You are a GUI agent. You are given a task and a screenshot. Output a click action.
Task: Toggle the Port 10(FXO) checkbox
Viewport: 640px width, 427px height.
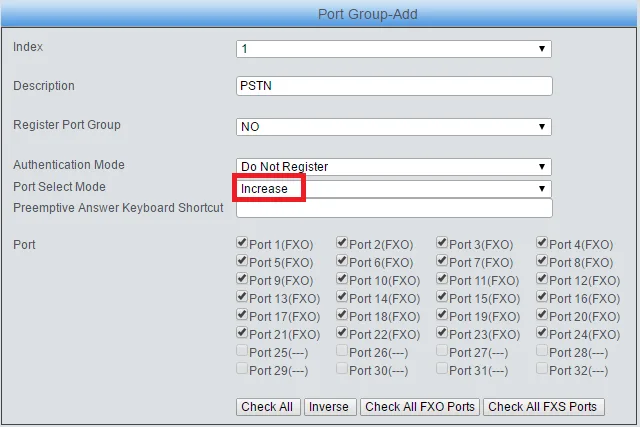[x=342, y=280]
